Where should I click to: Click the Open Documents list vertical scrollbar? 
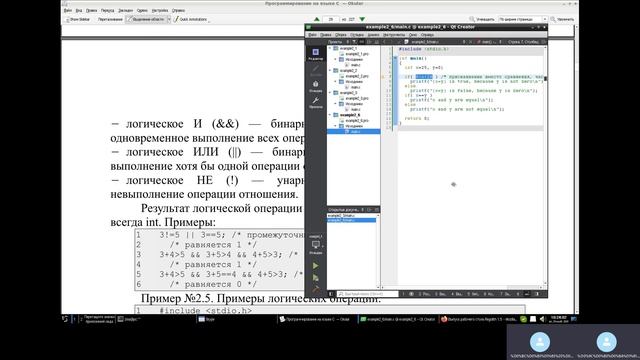[x=378, y=251]
